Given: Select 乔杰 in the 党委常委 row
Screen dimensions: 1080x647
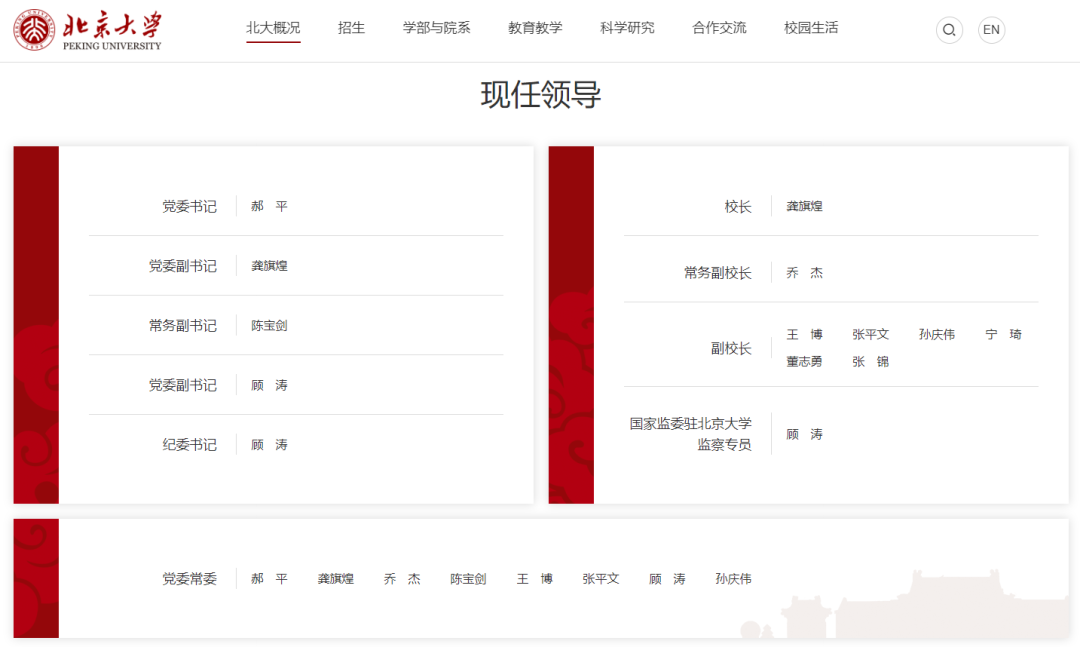Looking at the screenshot, I should 402,579.
